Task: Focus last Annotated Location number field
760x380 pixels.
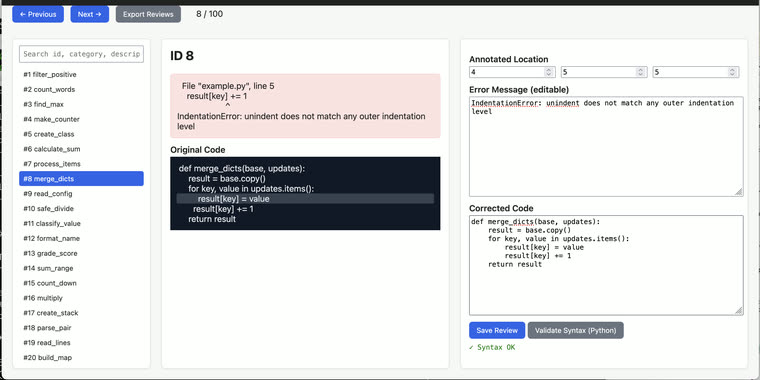Action: pyautogui.click(x=696, y=72)
